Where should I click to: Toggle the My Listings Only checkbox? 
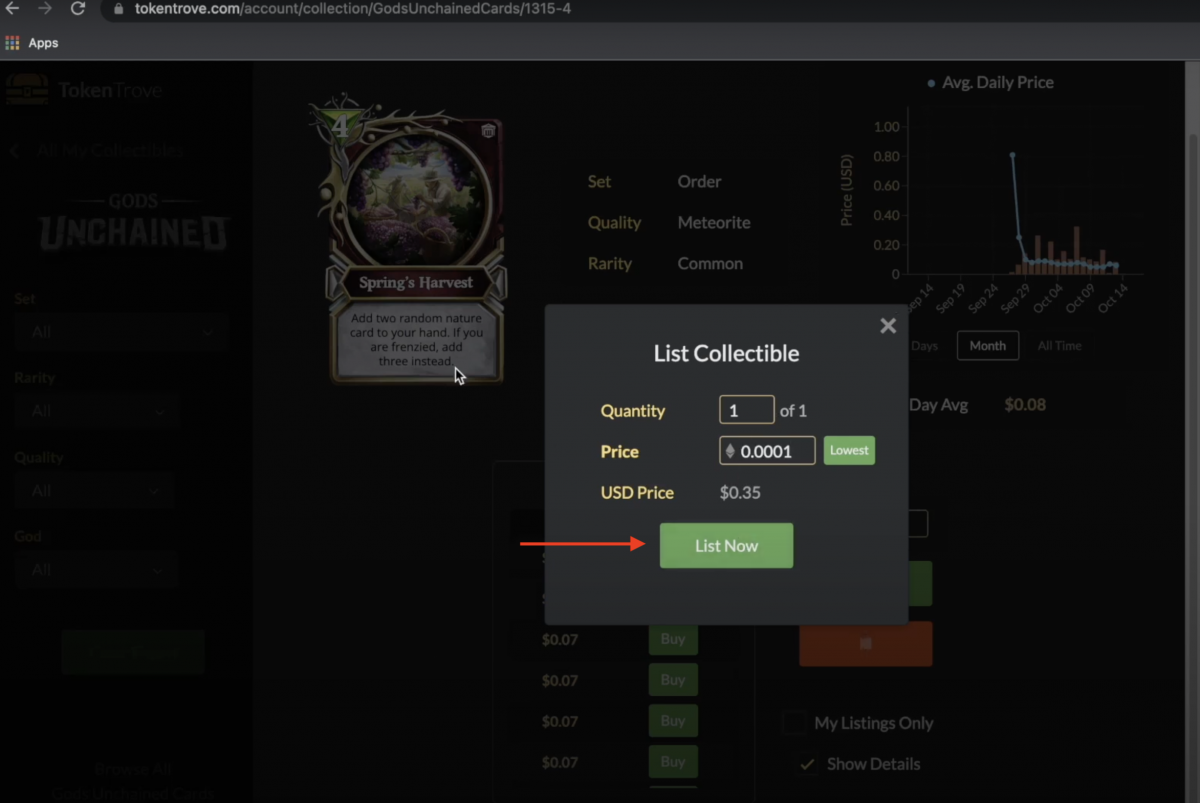coord(795,722)
